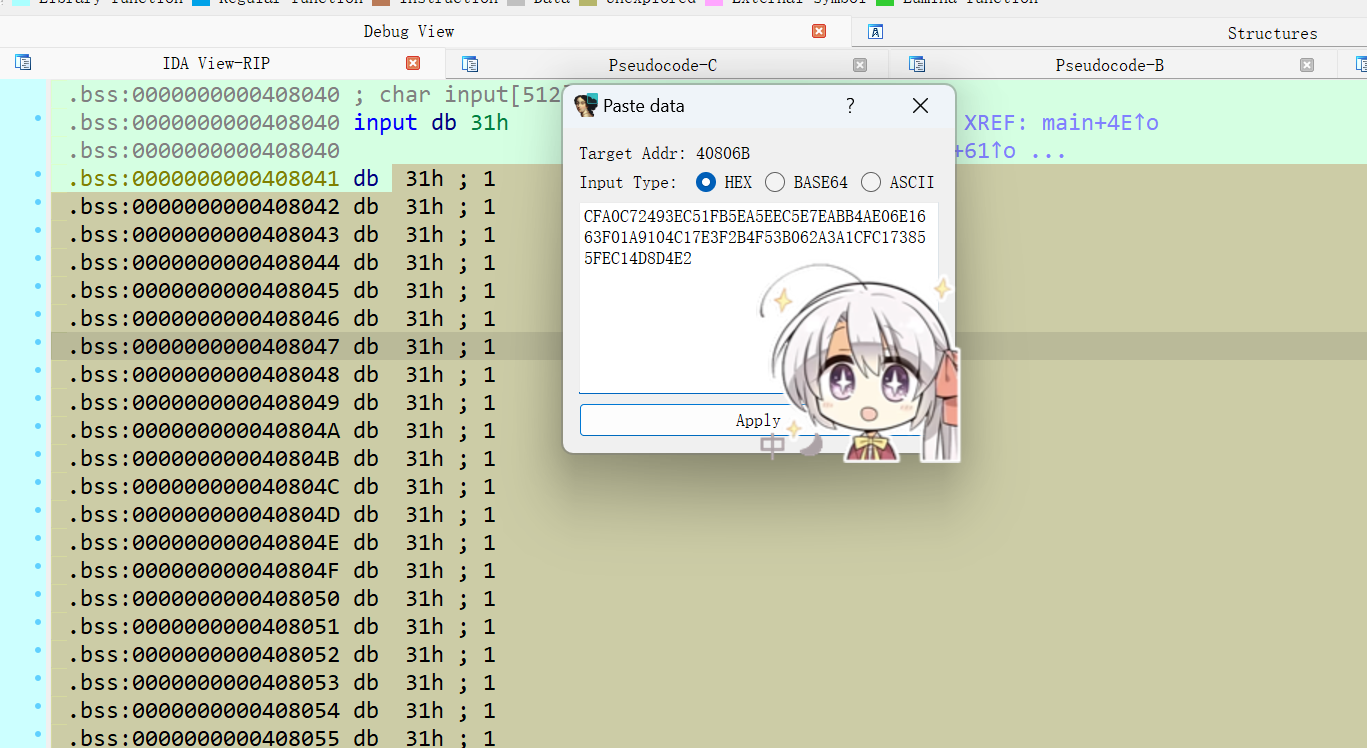1367x748 pixels.
Task: Switch to the Pseudocode-B tab
Action: (x=1109, y=65)
